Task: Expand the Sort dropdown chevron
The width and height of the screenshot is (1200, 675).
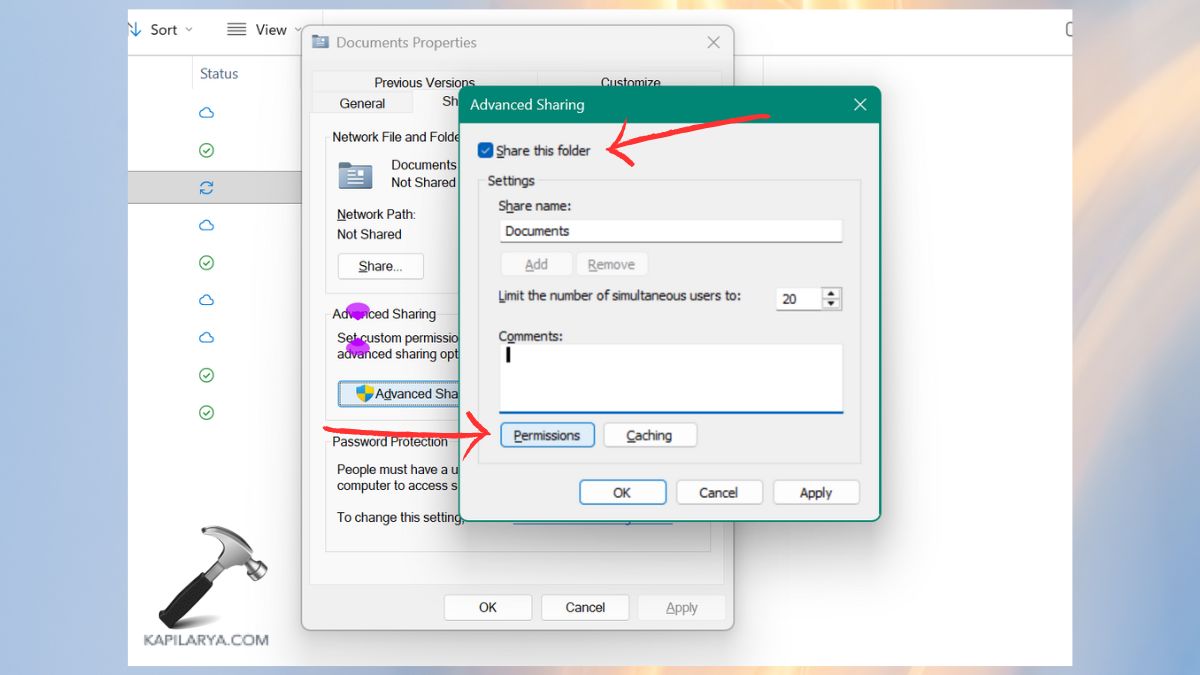Action: pos(189,29)
